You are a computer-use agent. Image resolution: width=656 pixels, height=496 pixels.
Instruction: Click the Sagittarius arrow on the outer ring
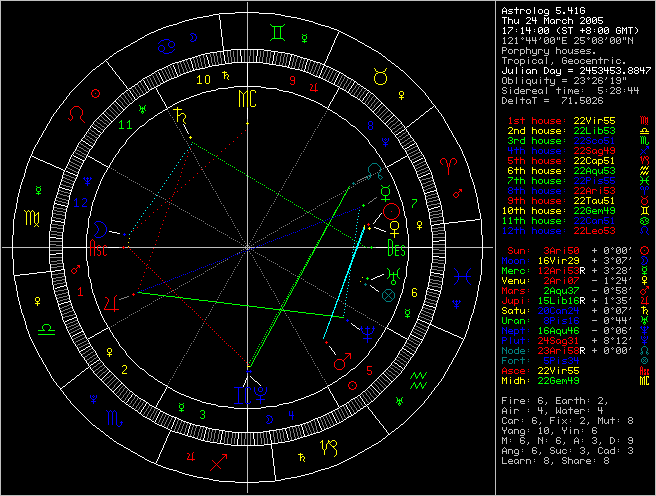(x=216, y=461)
